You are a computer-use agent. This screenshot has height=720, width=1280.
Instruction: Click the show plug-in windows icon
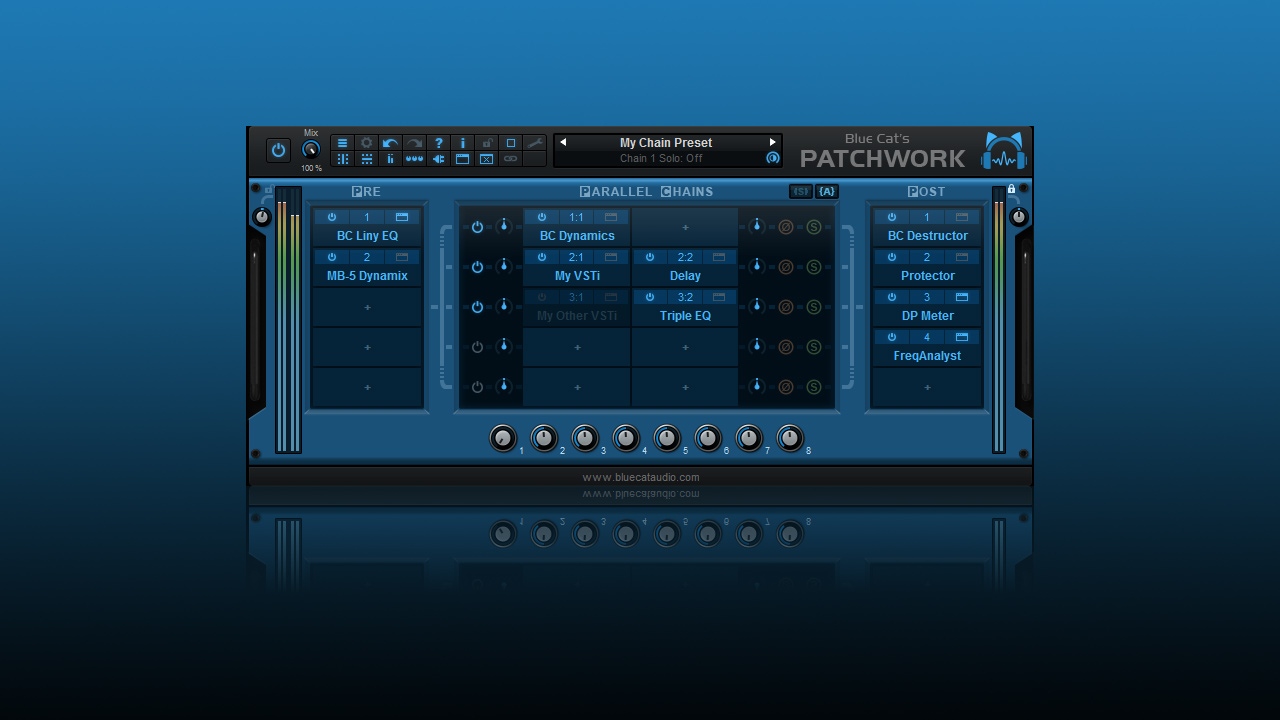tap(463, 159)
